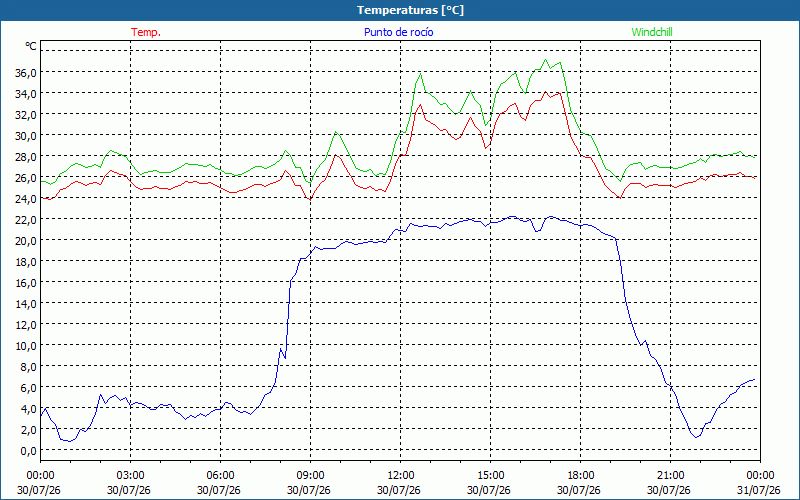800x500 pixels.
Task: Click the °C unit label on axis
Action: coord(31,46)
